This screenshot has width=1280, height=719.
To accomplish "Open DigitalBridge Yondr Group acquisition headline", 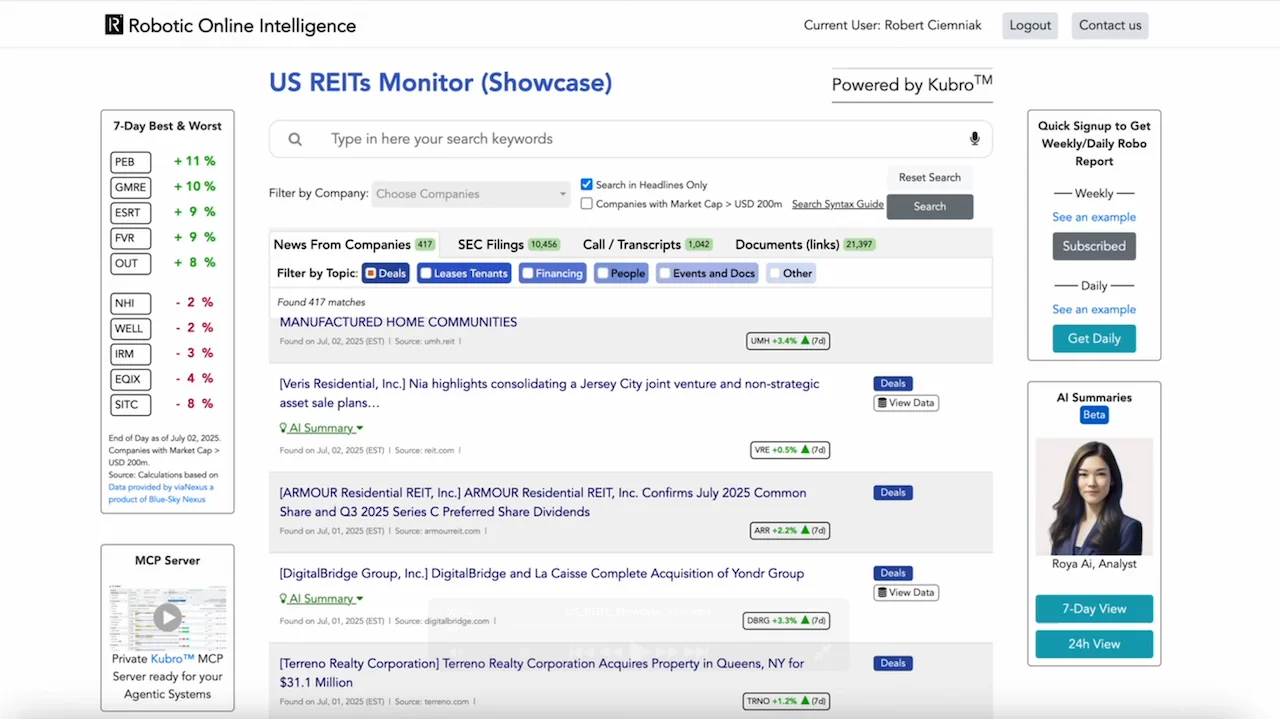I will tap(542, 573).
